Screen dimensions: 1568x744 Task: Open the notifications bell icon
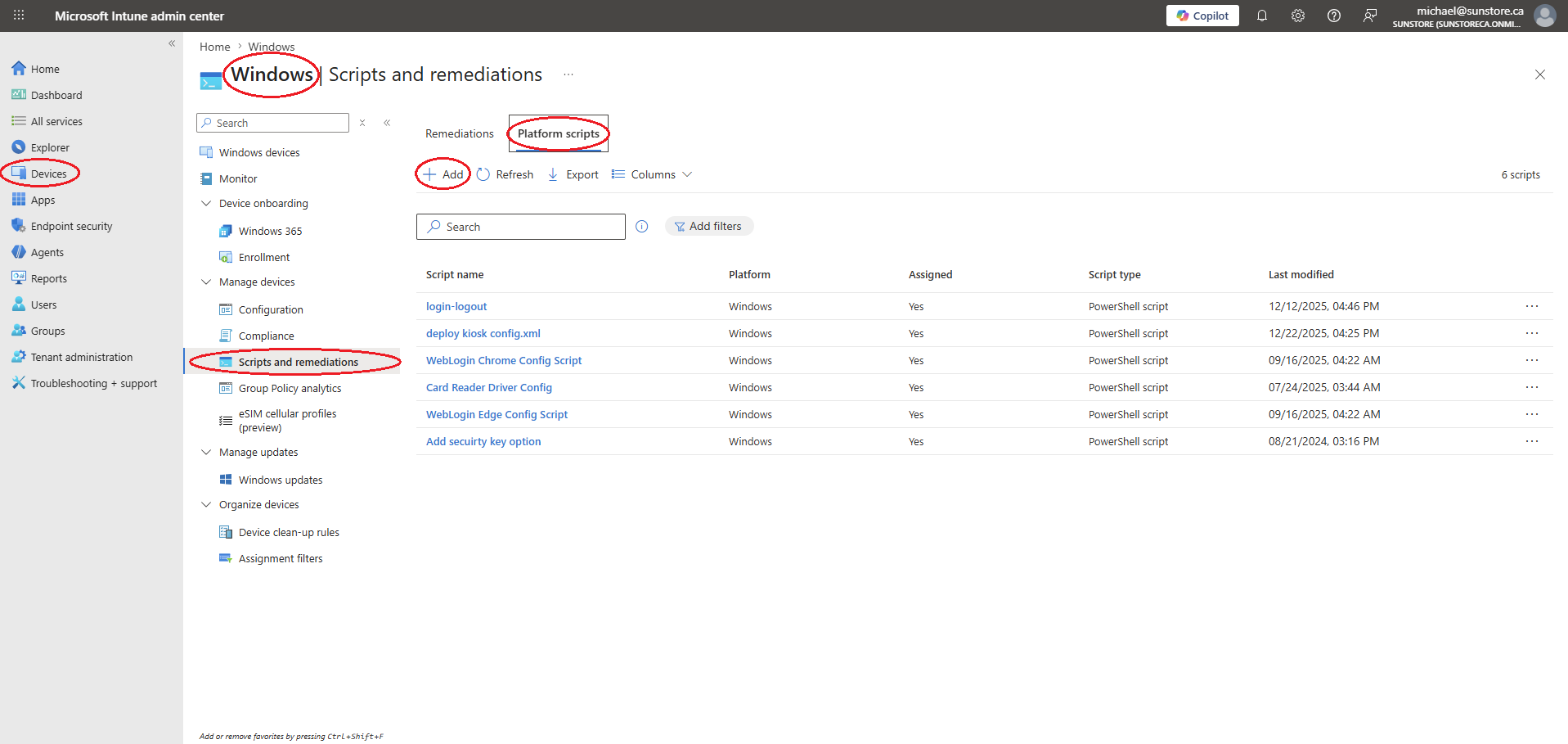pos(1262,16)
